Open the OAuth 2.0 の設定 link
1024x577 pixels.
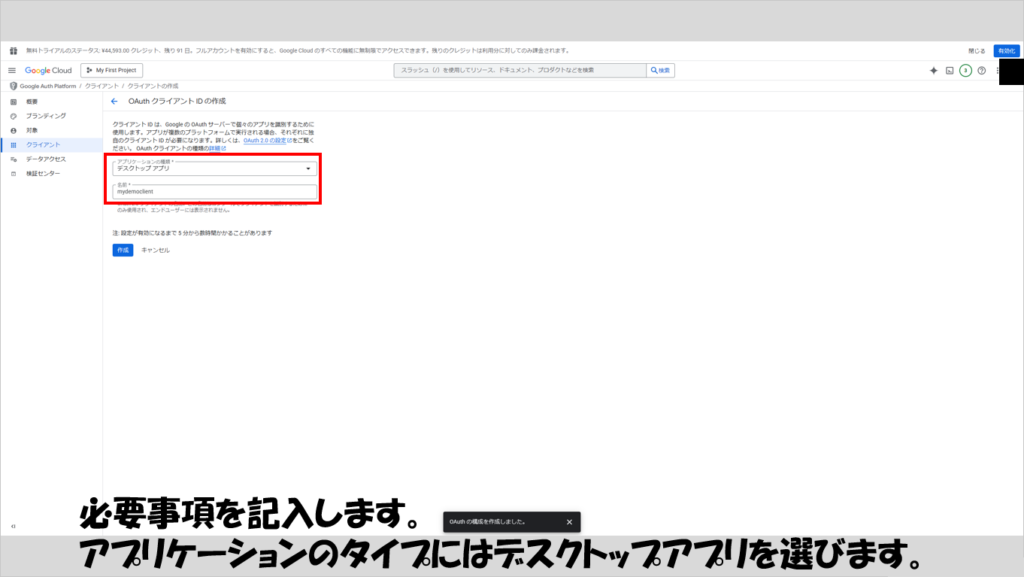(x=267, y=141)
